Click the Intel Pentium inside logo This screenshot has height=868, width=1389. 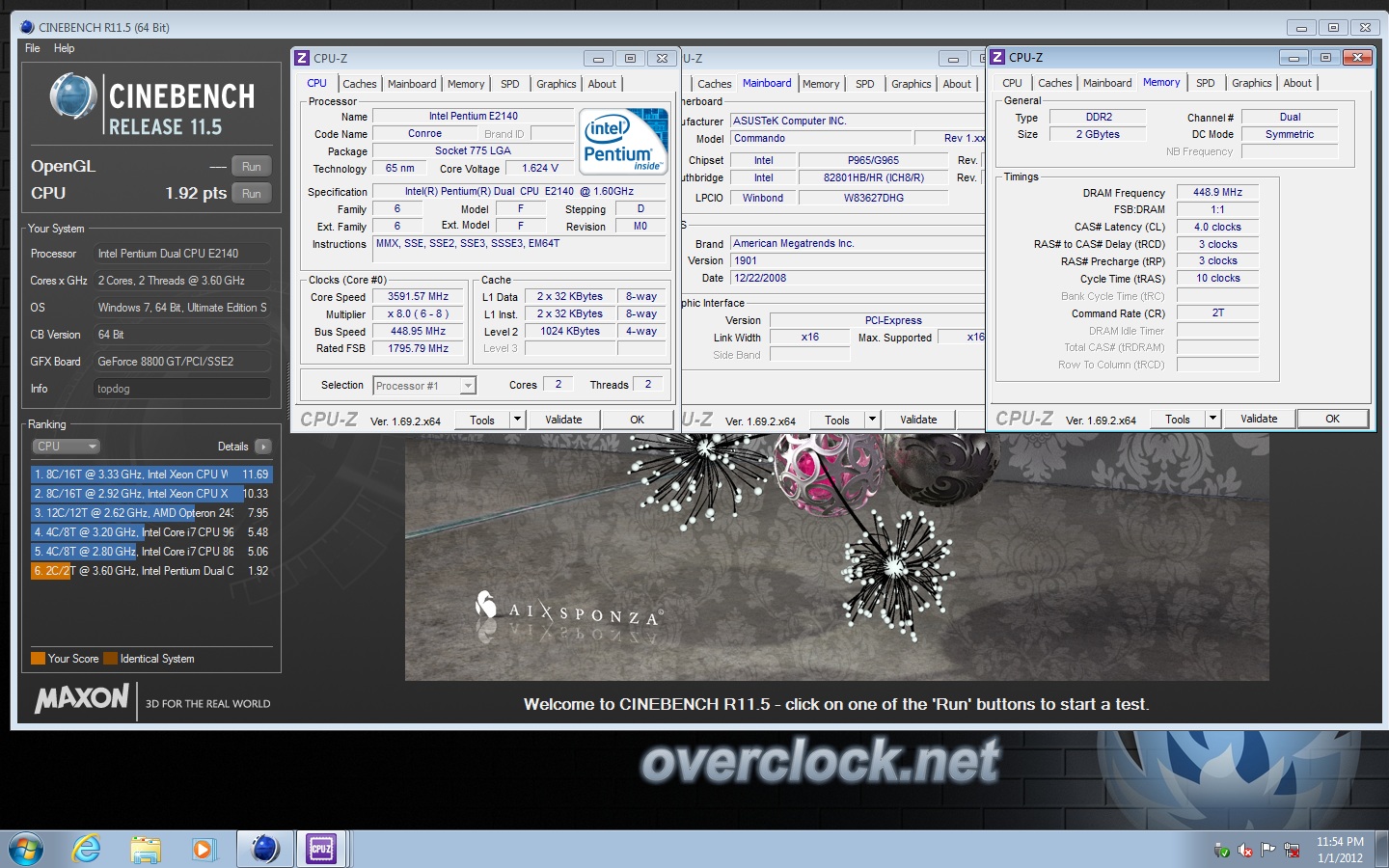tap(625, 141)
